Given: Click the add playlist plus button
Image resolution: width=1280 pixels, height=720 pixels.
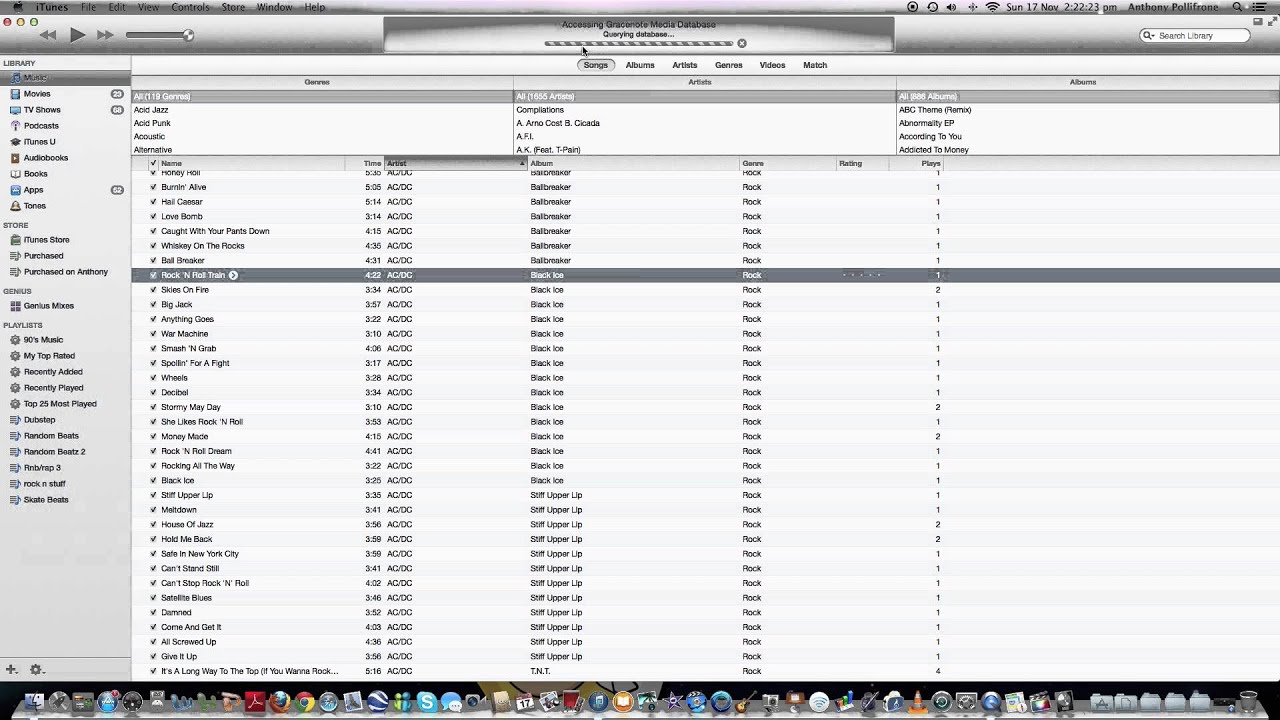Looking at the screenshot, I should pos(11,670).
